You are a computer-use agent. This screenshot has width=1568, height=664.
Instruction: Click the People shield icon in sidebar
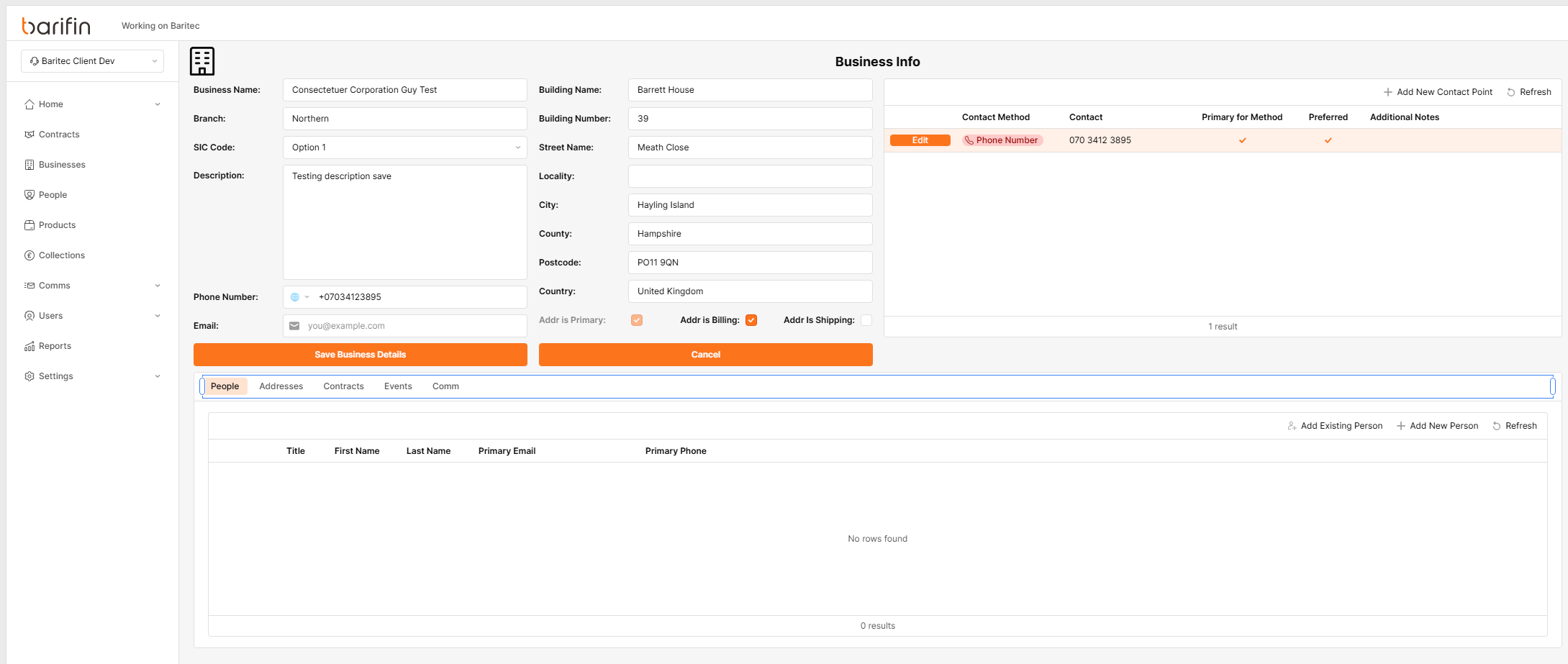coord(30,195)
